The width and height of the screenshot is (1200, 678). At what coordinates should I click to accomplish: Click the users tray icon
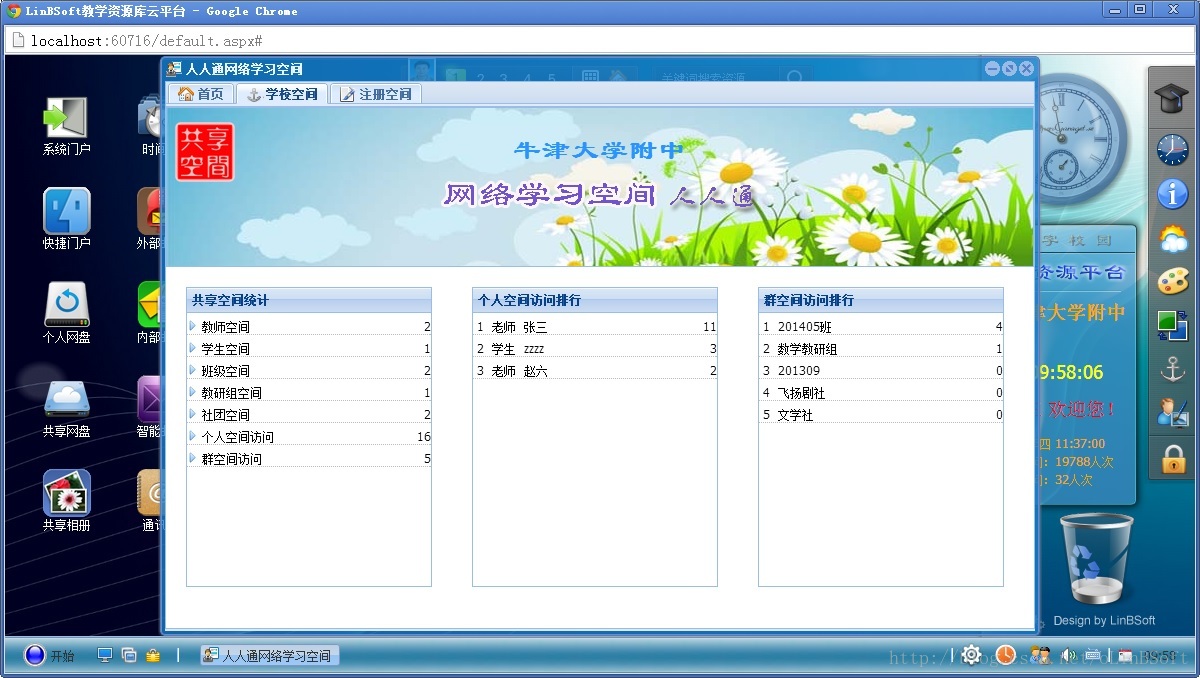1041,655
